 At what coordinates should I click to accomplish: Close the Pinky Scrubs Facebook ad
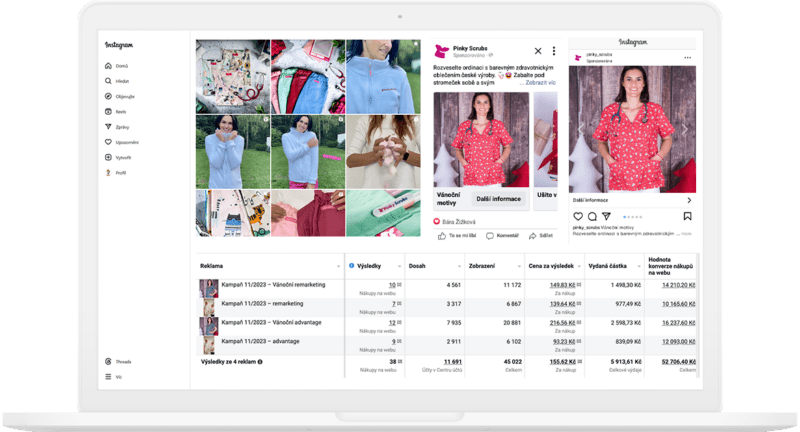click(538, 51)
